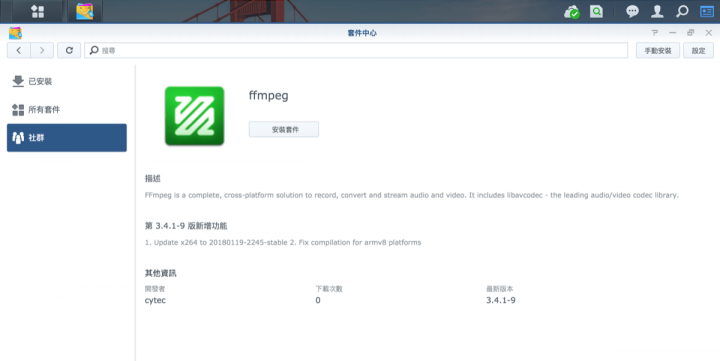This screenshot has width=720, height=361.
Task: Open the widgets panel icon
Action: click(707, 11)
